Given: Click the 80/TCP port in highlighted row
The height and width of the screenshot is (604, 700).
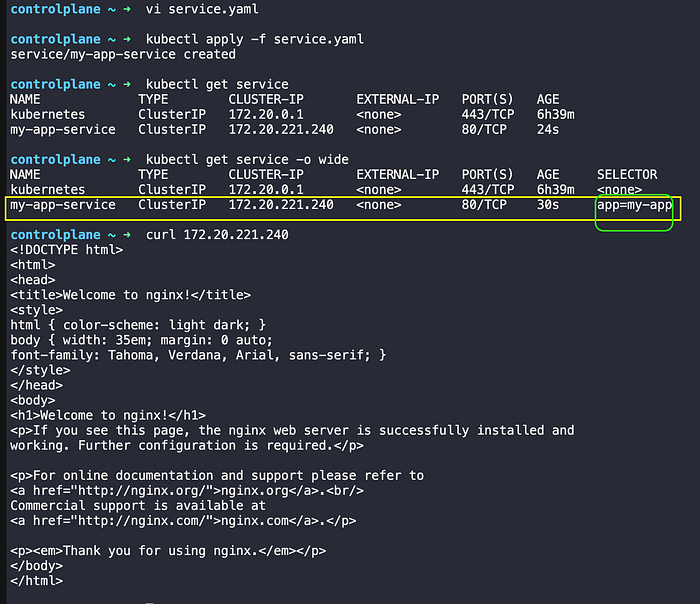Looking at the screenshot, I should [x=484, y=205].
